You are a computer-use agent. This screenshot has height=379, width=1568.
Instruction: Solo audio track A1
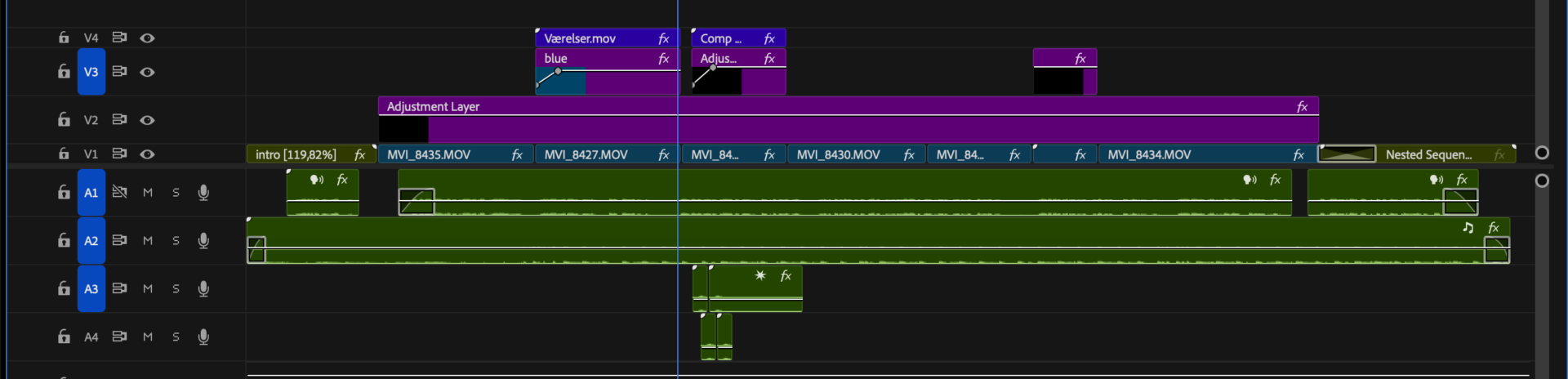[x=176, y=193]
